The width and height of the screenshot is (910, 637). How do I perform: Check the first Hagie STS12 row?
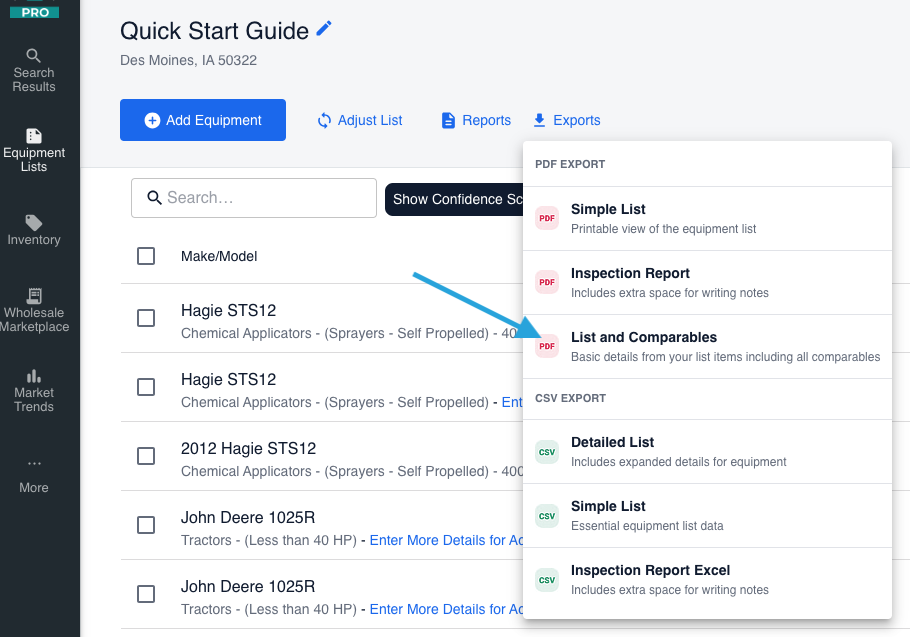coord(146,318)
